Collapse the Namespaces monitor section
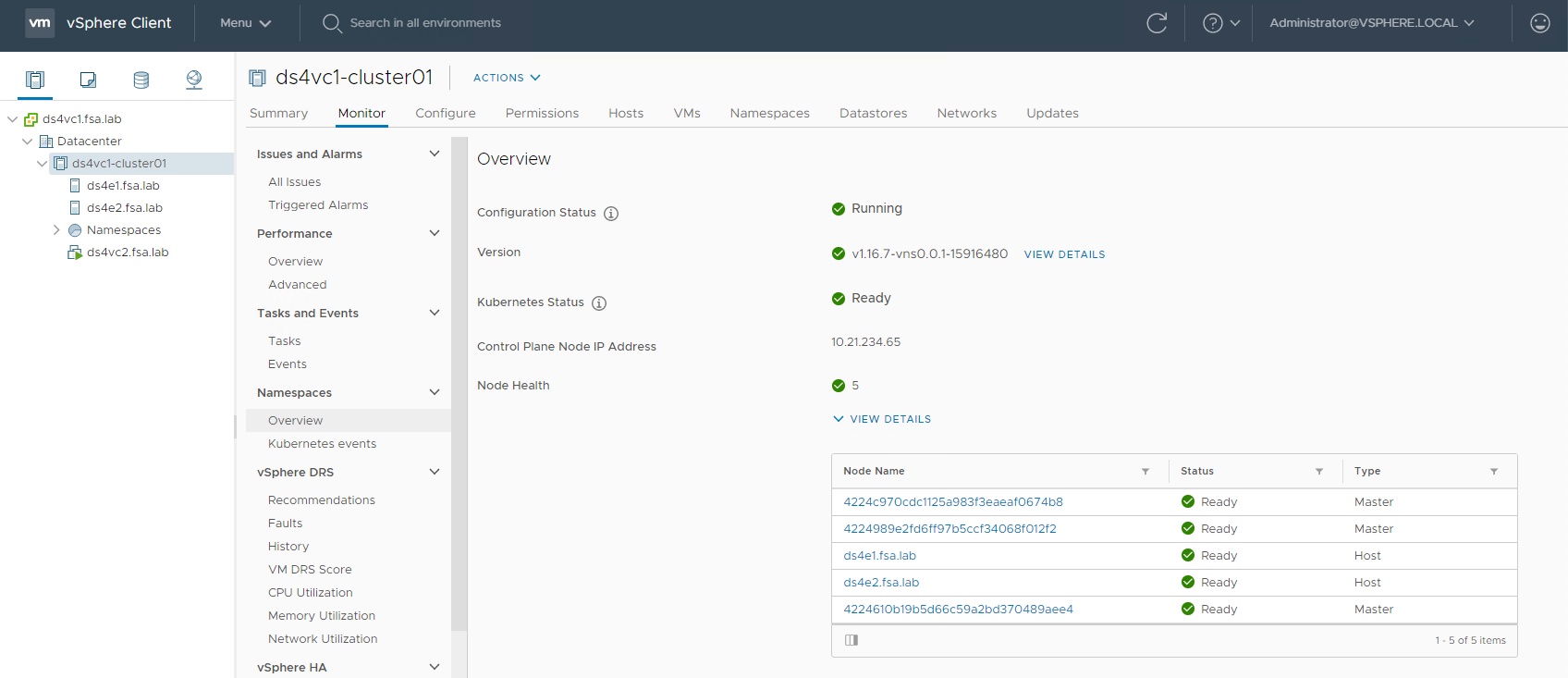 [435, 392]
